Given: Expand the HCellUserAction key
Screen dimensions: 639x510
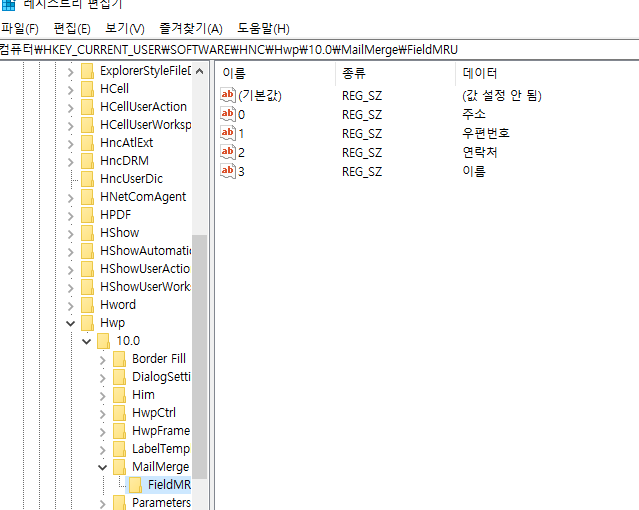Looking at the screenshot, I should [x=71, y=108].
